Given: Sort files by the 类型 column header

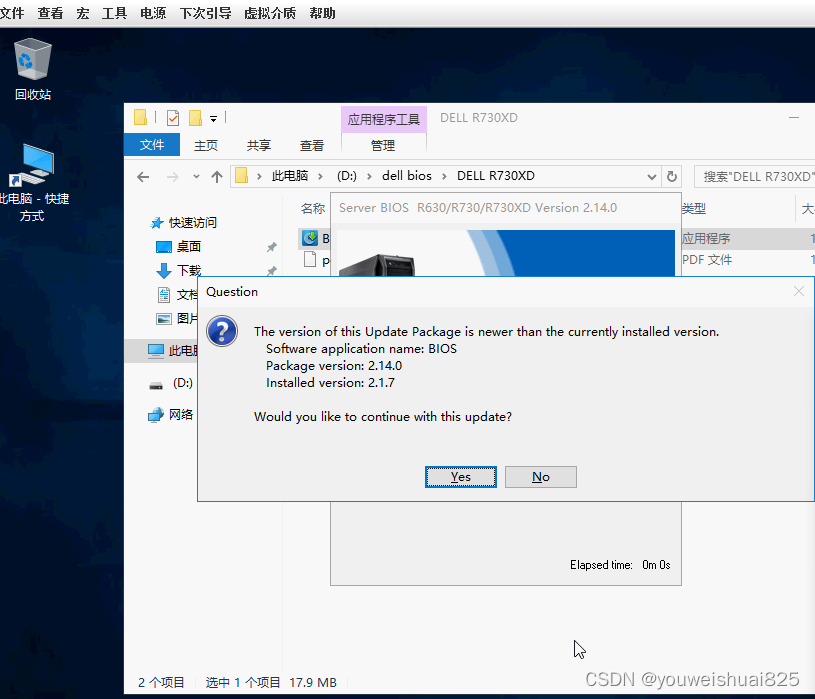Looking at the screenshot, I should 694,208.
